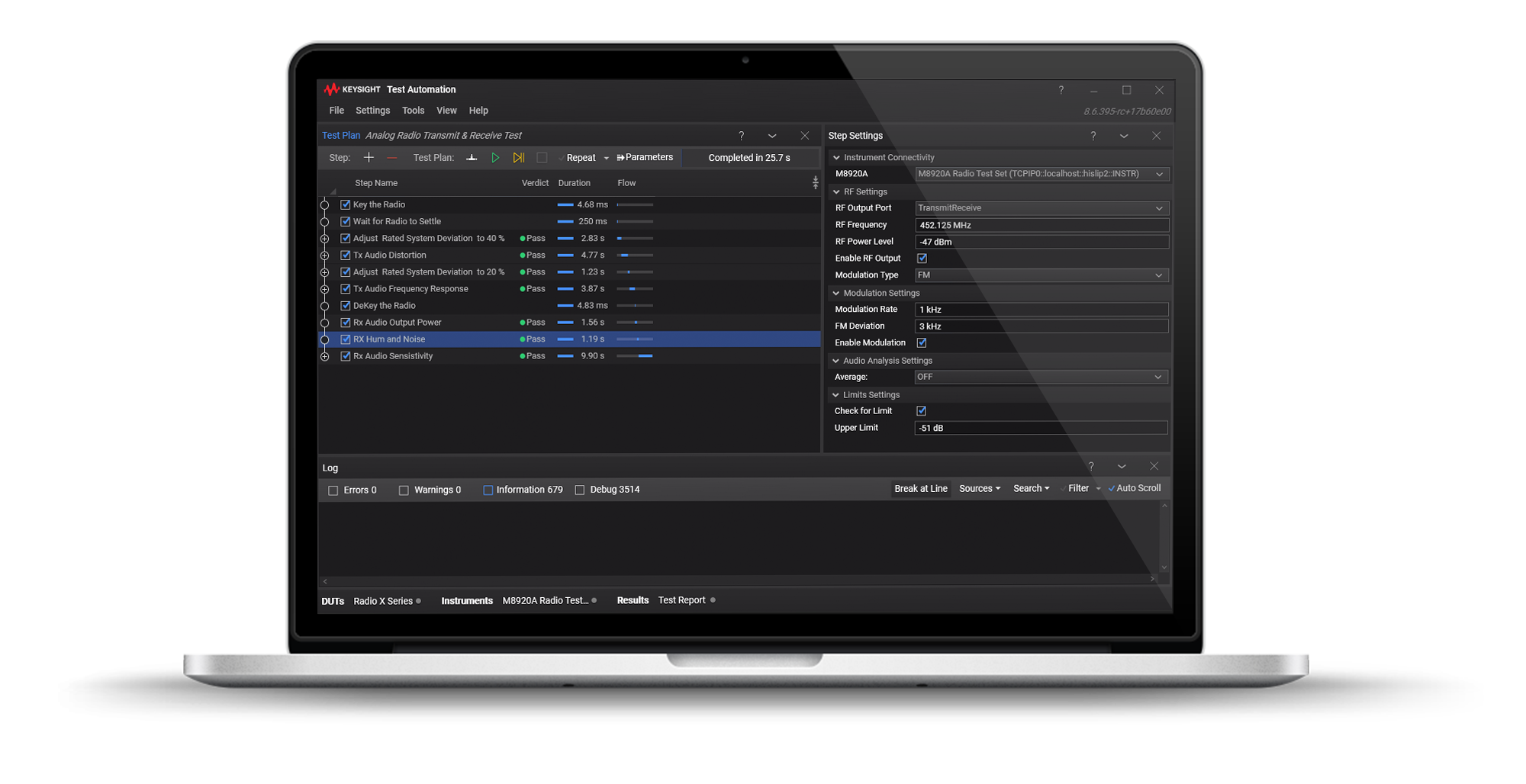This screenshot has width=1526, height=784.
Task: Open the Settings menu
Action: 372,111
